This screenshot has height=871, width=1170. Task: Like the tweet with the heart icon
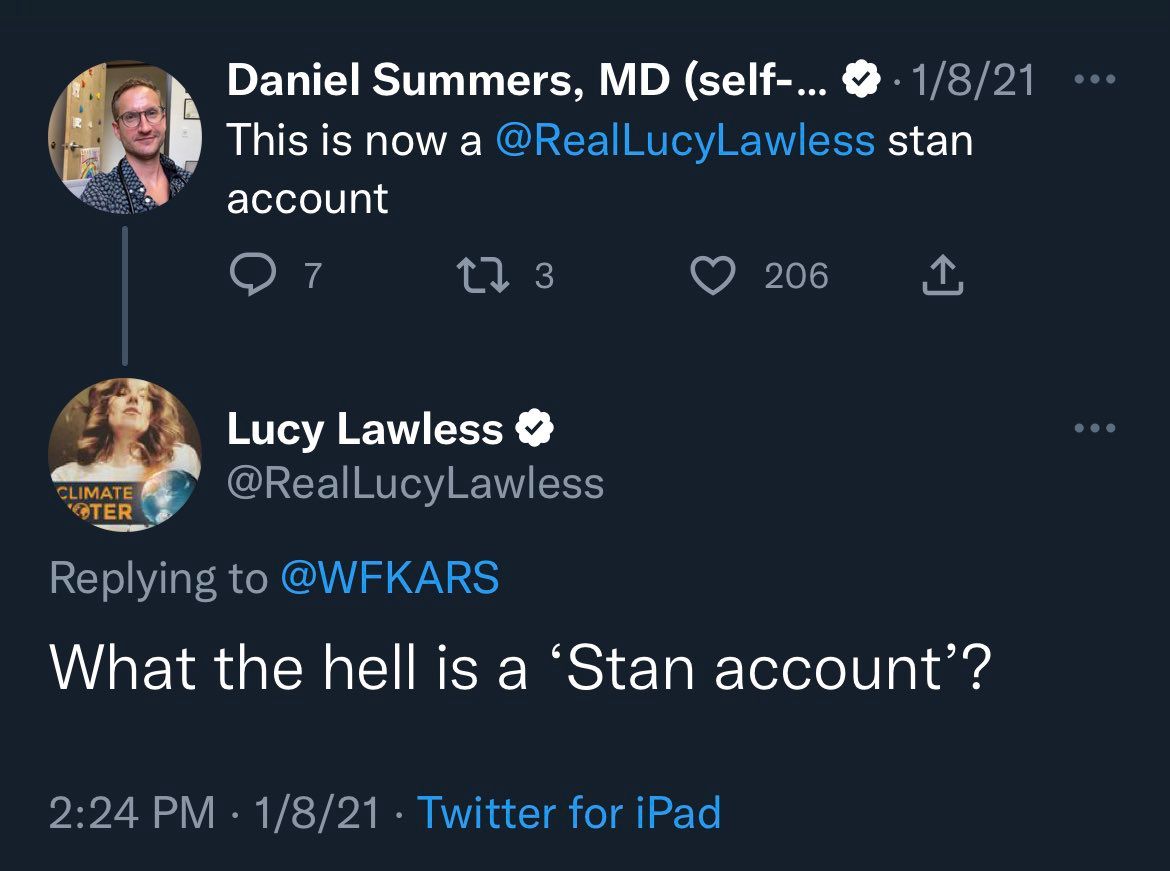point(713,275)
